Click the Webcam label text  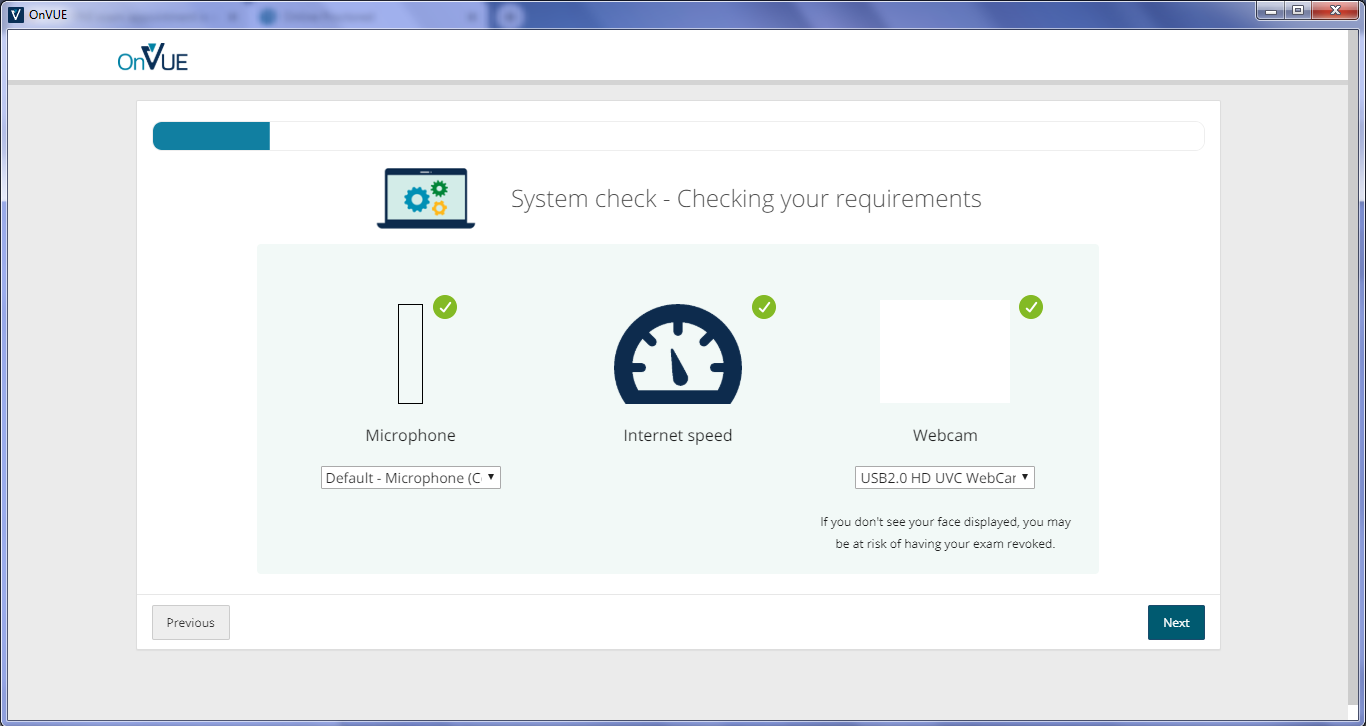coord(944,436)
